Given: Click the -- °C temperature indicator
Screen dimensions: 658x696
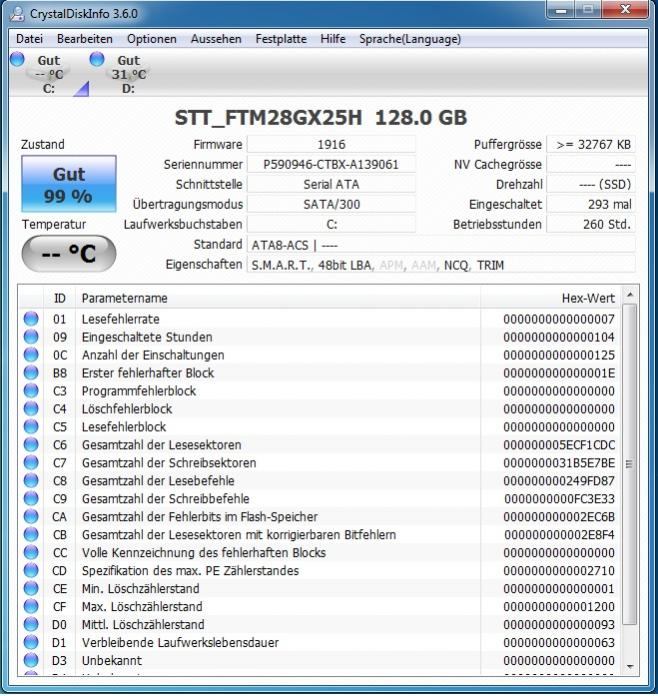Looking at the screenshot, I should (x=69, y=253).
